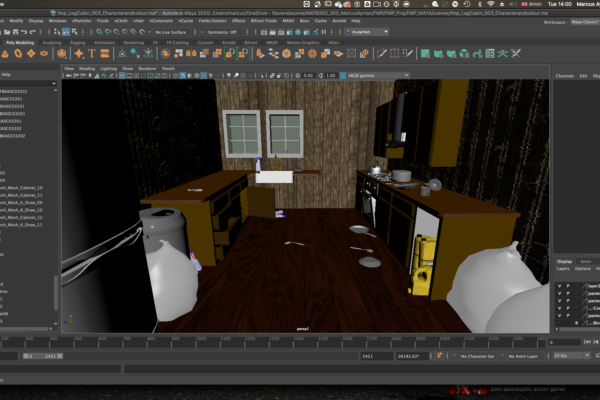The image size is (600, 400).
Task: Click the No Live Surface field
Action: pos(170,32)
